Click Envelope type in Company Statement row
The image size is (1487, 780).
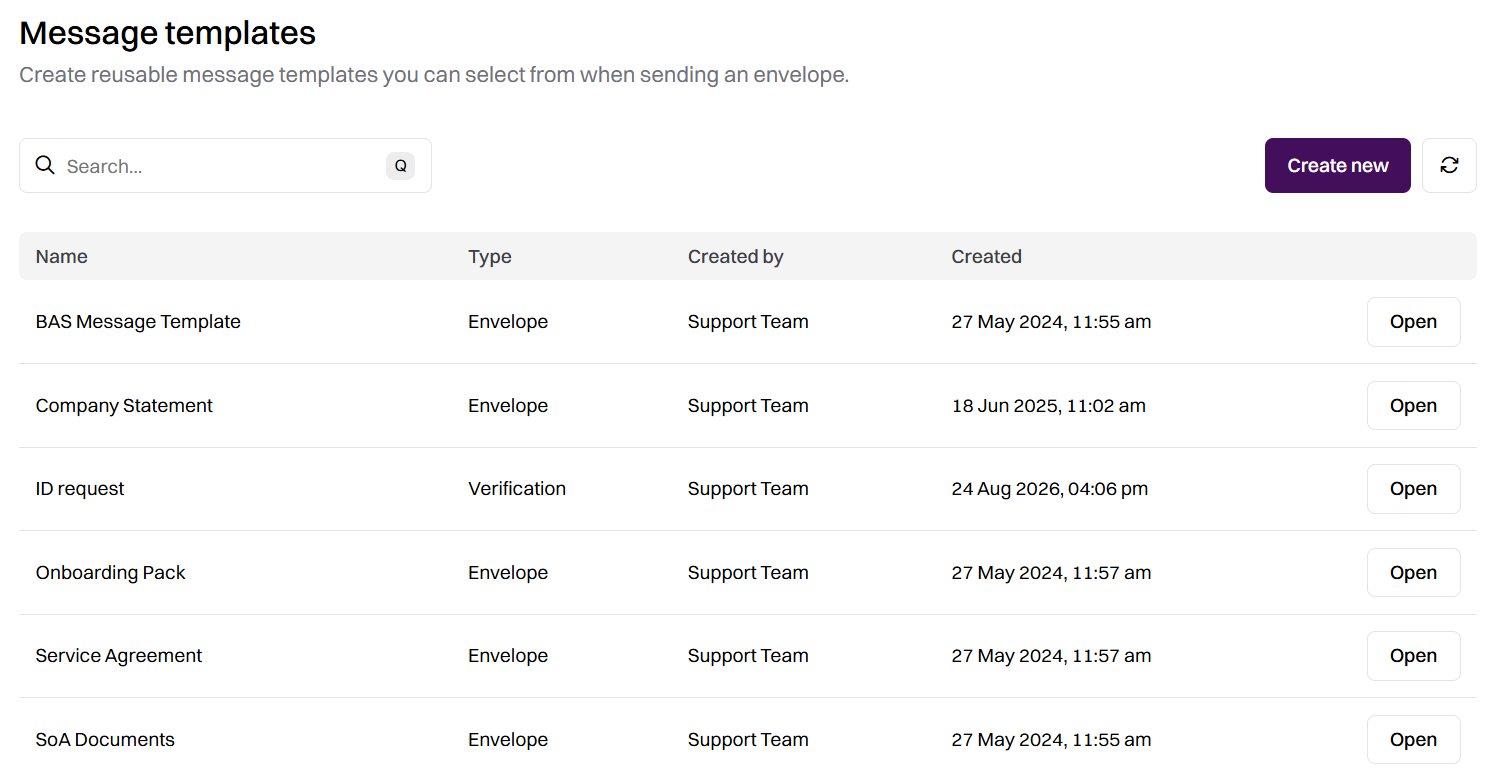[508, 406]
